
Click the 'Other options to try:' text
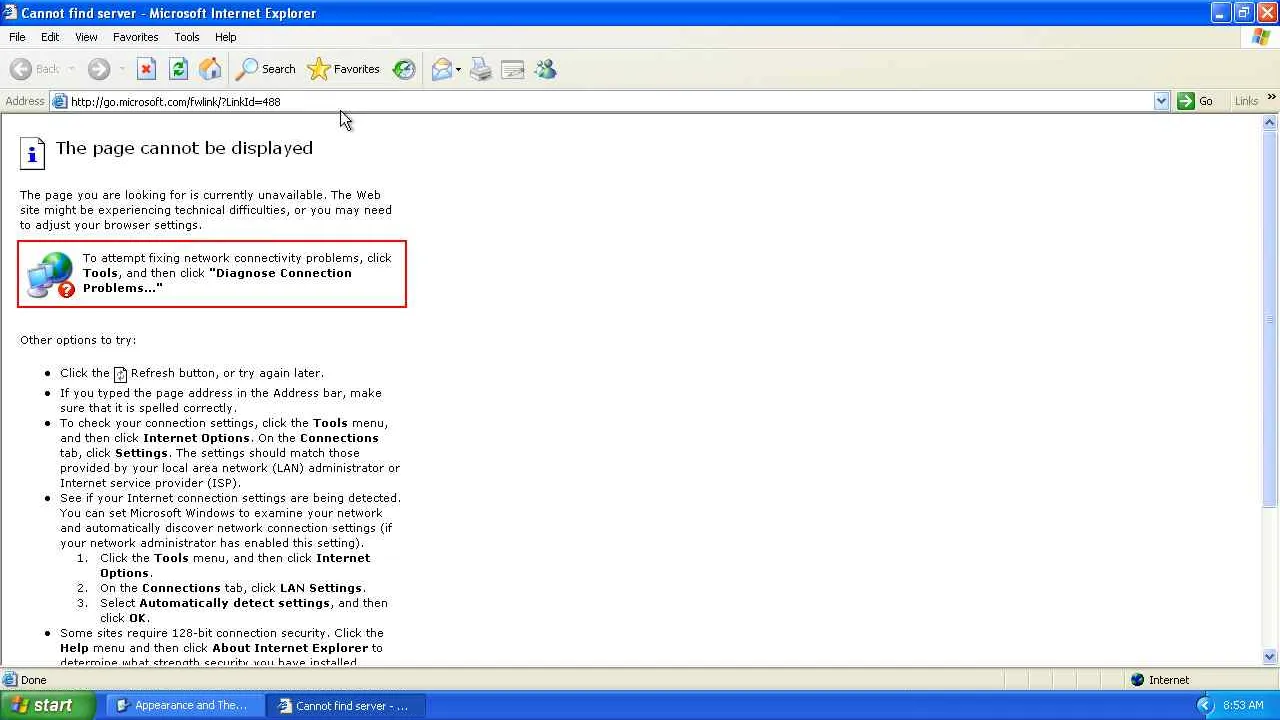click(x=78, y=340)
